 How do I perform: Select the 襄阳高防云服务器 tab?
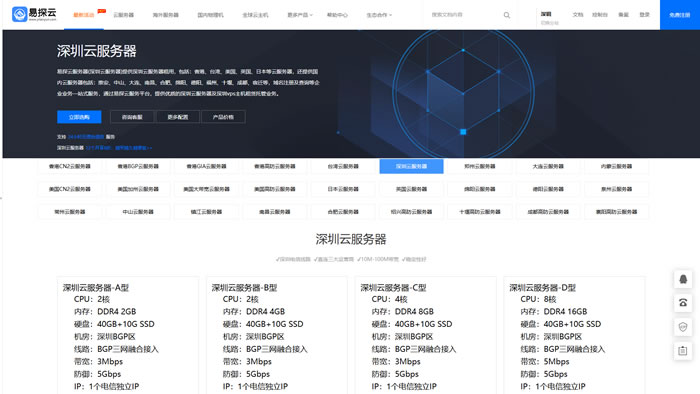click(x=616, y=212)
